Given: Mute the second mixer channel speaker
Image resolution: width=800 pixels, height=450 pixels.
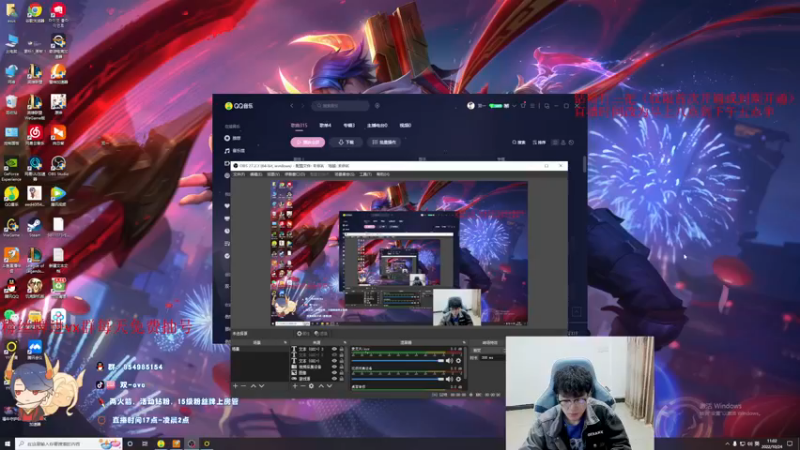Looking at the screenshot, I should click(x=449, y=379).
